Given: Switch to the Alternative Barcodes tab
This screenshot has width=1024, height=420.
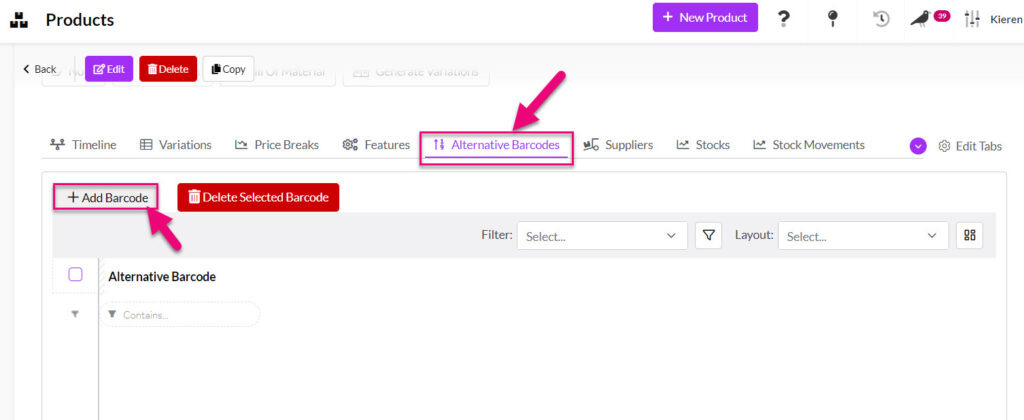Looking at the screenshot, I should pyautogui.click(x=496, y=145).
